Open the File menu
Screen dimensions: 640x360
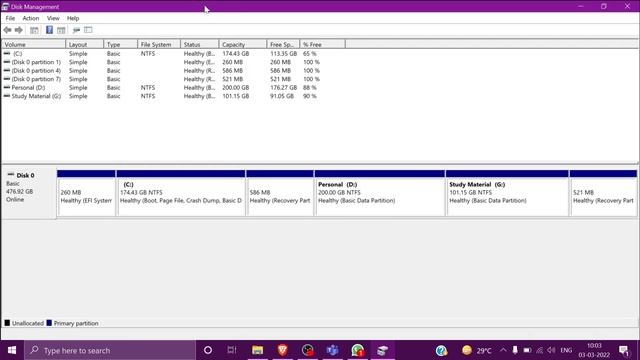(10, 18)
